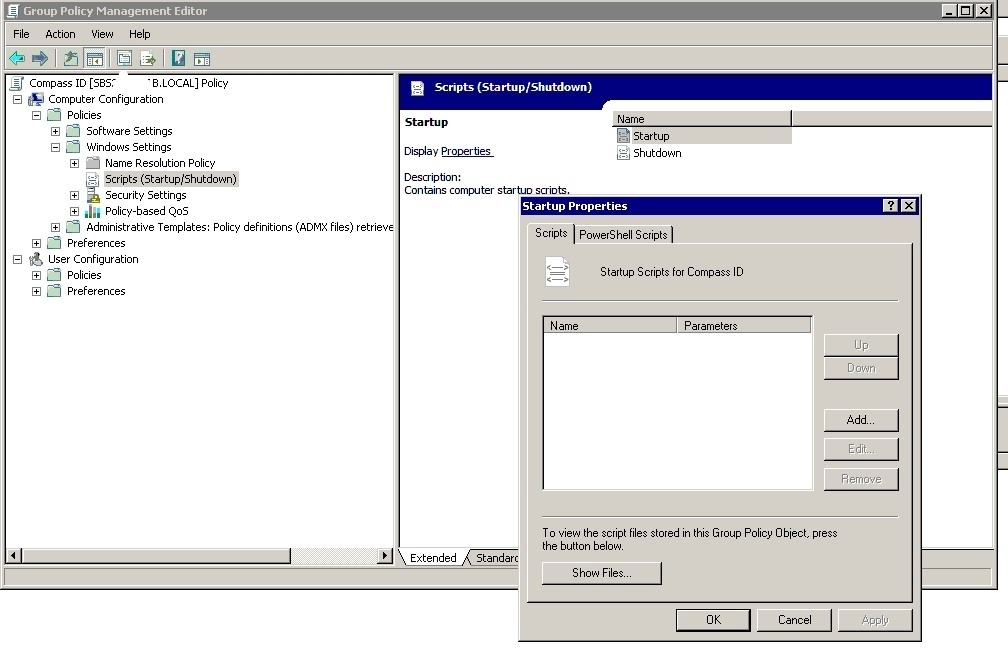The image size is (1008, 662).
Task: Toggle the Show/Hide Console Tree toolbar icon
Action: coord(95,58)
